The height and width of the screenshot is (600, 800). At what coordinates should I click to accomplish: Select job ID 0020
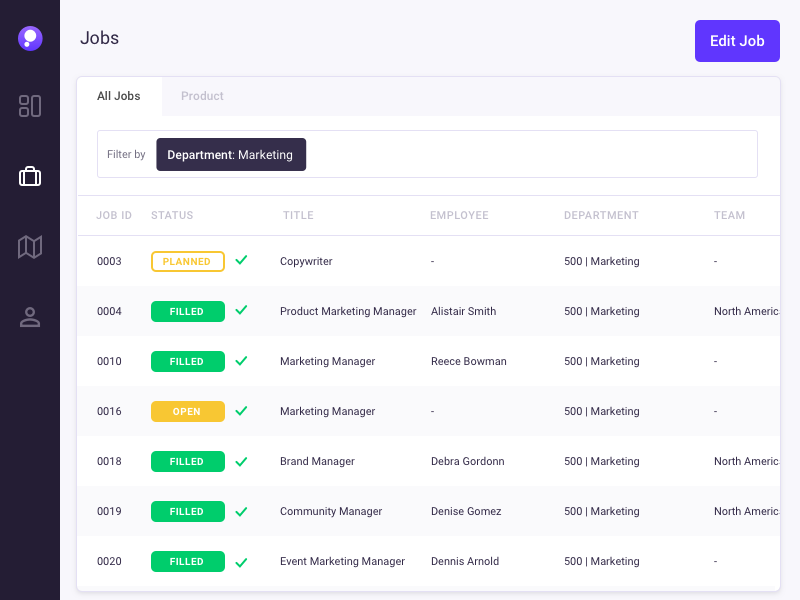point(109,561)
